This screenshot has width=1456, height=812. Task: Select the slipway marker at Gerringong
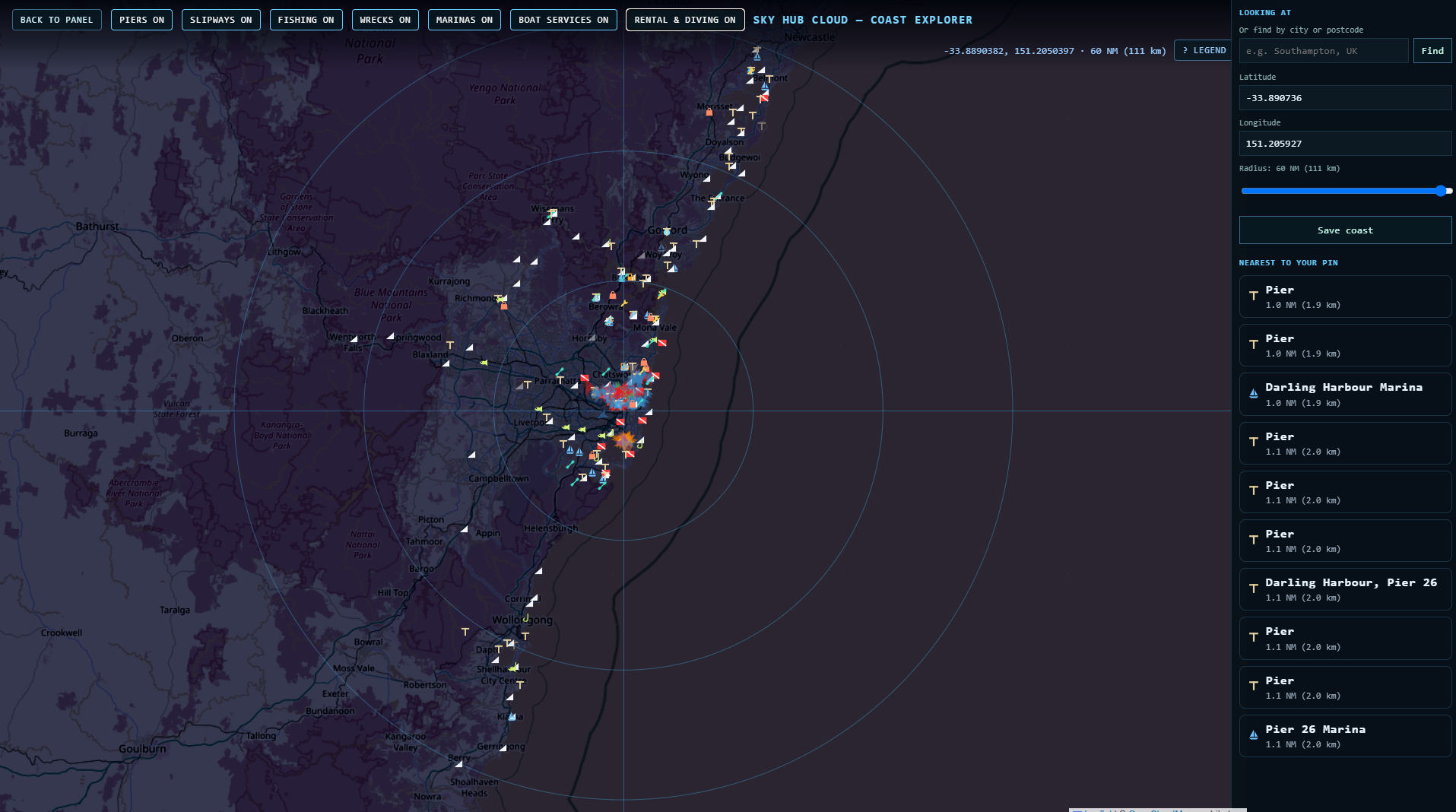tap(503, 748)
